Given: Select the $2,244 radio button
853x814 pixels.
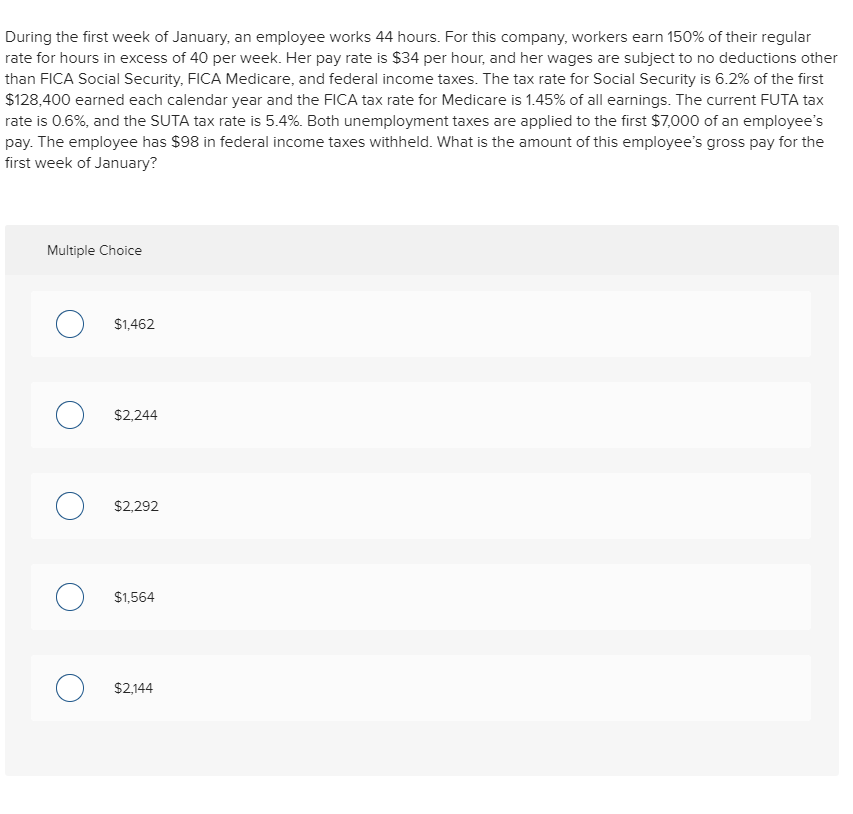Looking at the screenshot, I should coord(70,415).
